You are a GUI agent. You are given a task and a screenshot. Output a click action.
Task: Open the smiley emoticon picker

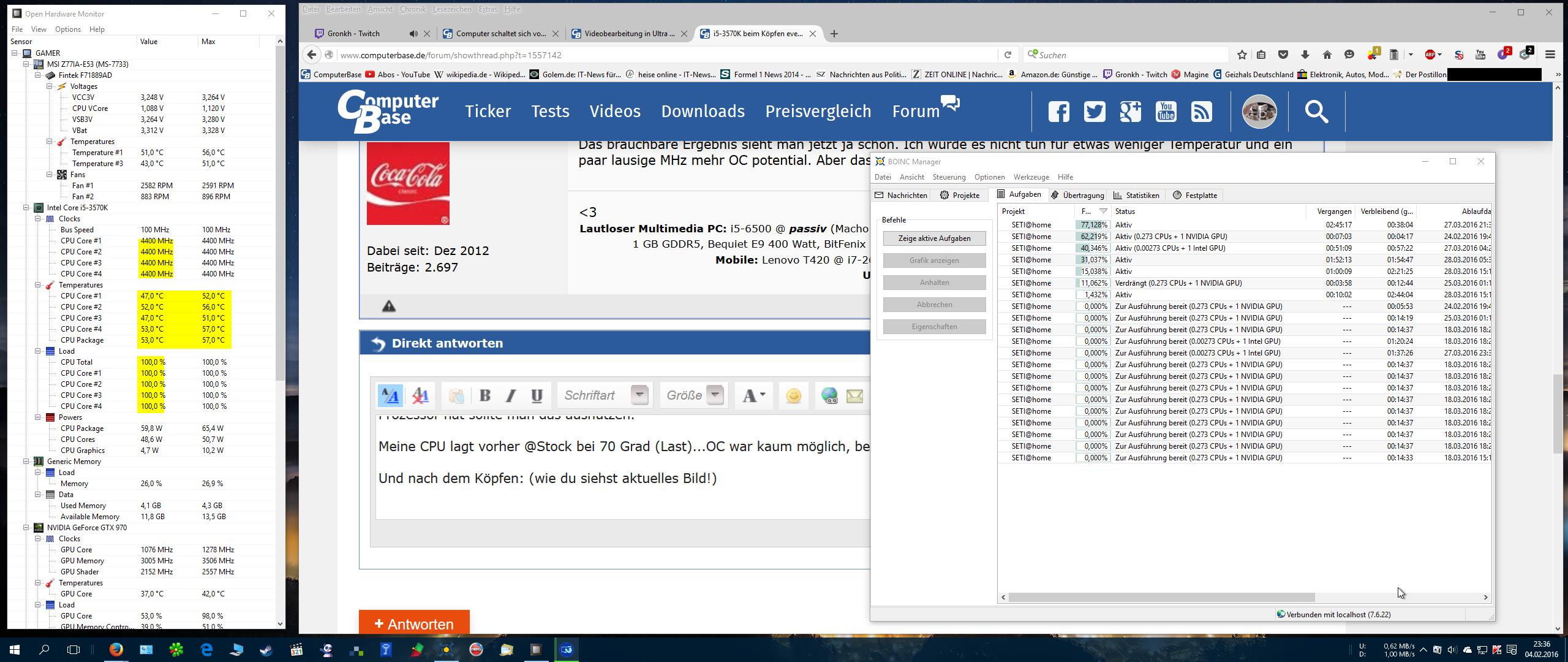(793, 395)
